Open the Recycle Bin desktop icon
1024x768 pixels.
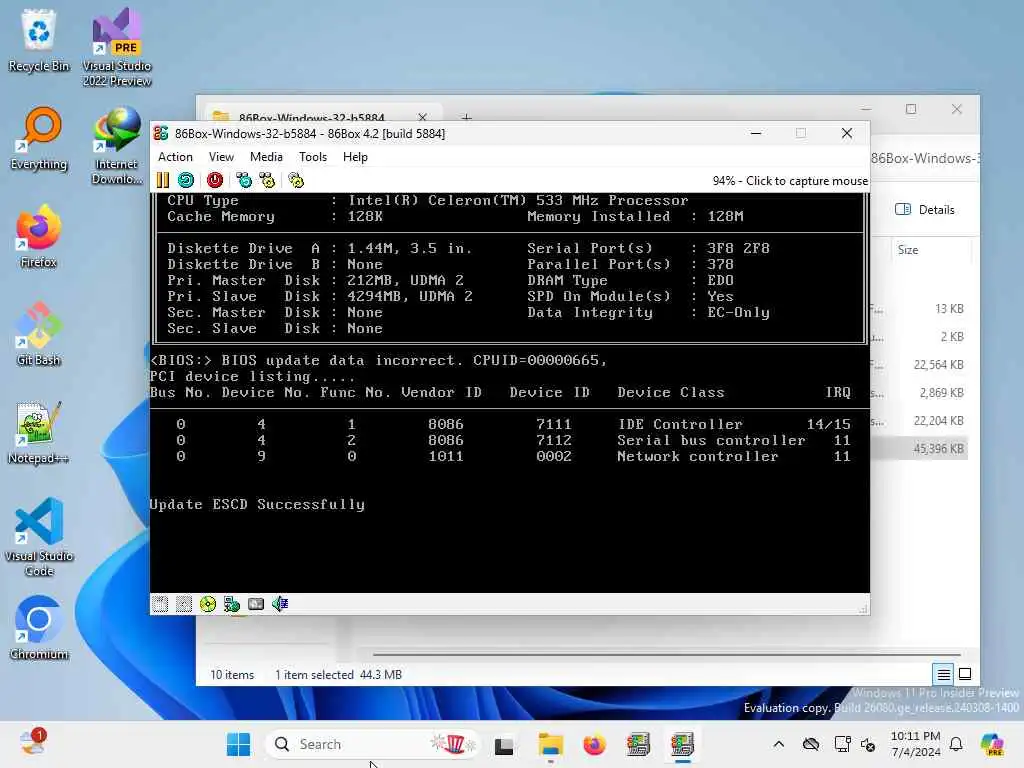pyautogui.click(x=39, y=40)
